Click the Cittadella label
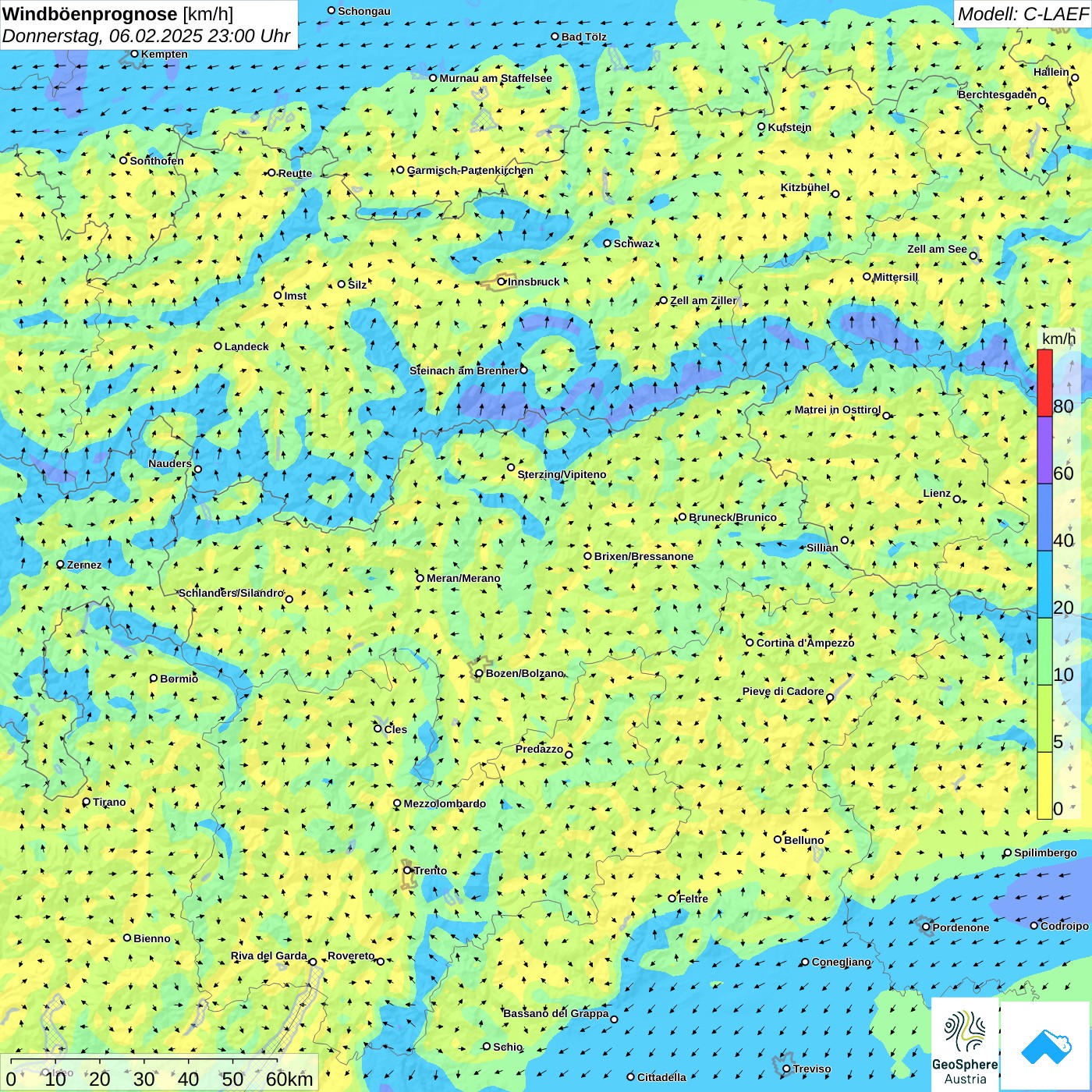Image resolution: width=1092 pixels, height=1092 pixels. (x=661, y=1077)
